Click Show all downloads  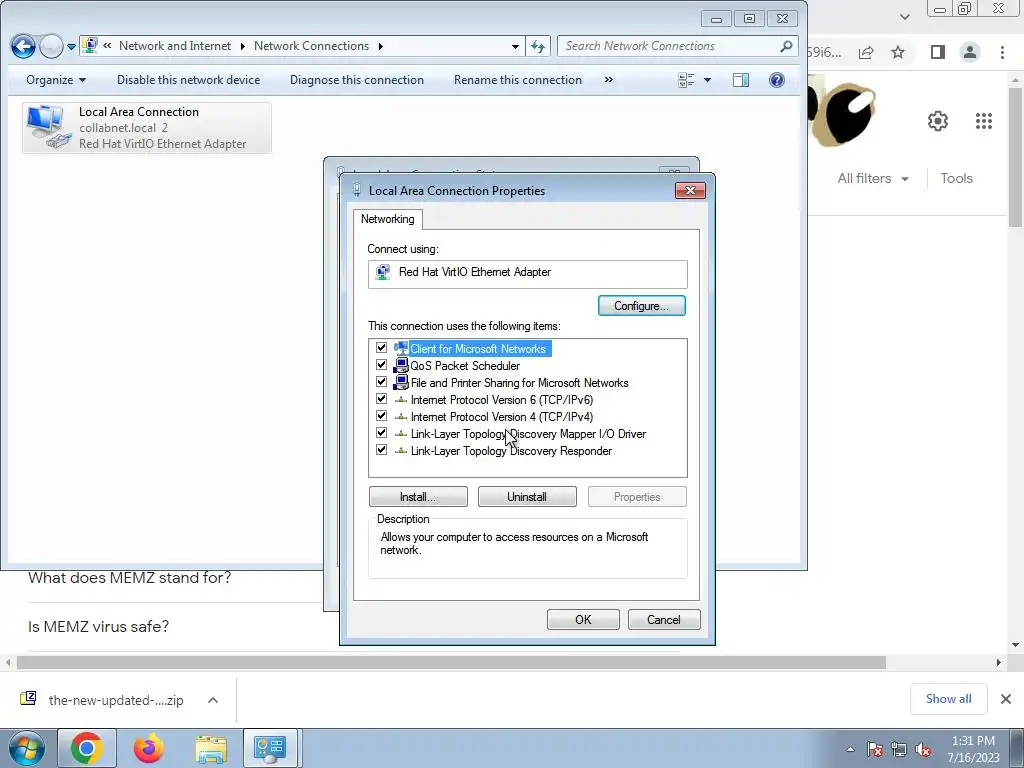click(x=948, y=699)
